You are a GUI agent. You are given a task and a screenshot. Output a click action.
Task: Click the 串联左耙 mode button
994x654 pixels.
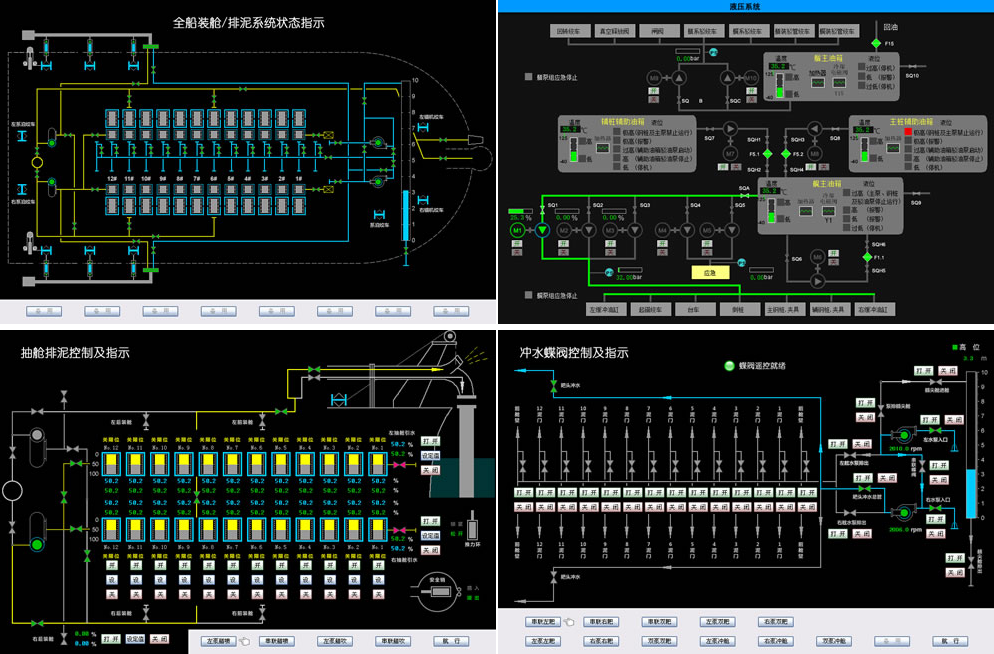click(x=544, y=621)
